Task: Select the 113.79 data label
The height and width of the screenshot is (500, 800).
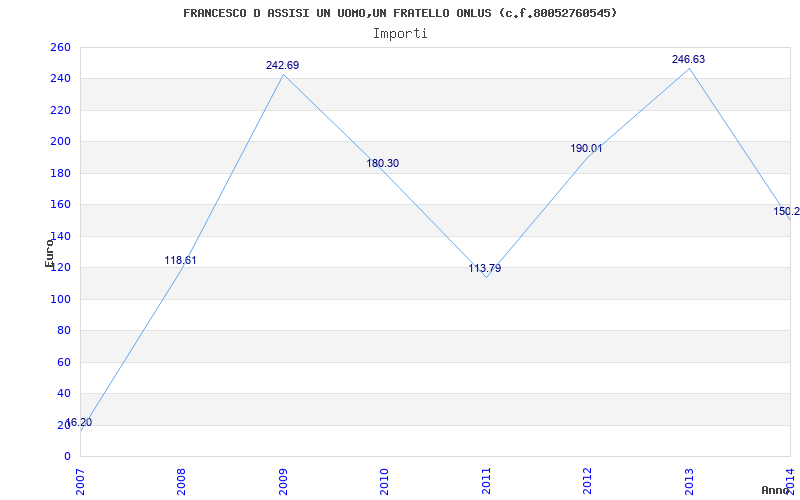Action: [485, 268]
